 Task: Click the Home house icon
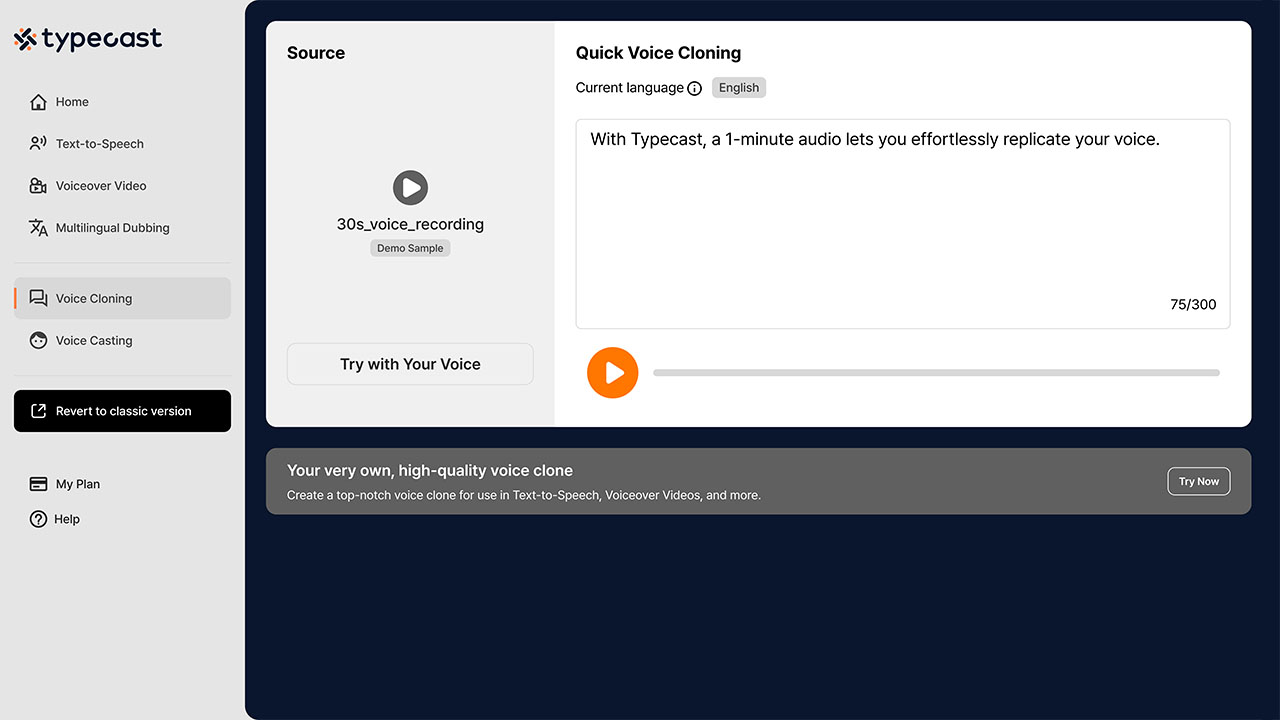pyautogui.click(x=38, y=102)
